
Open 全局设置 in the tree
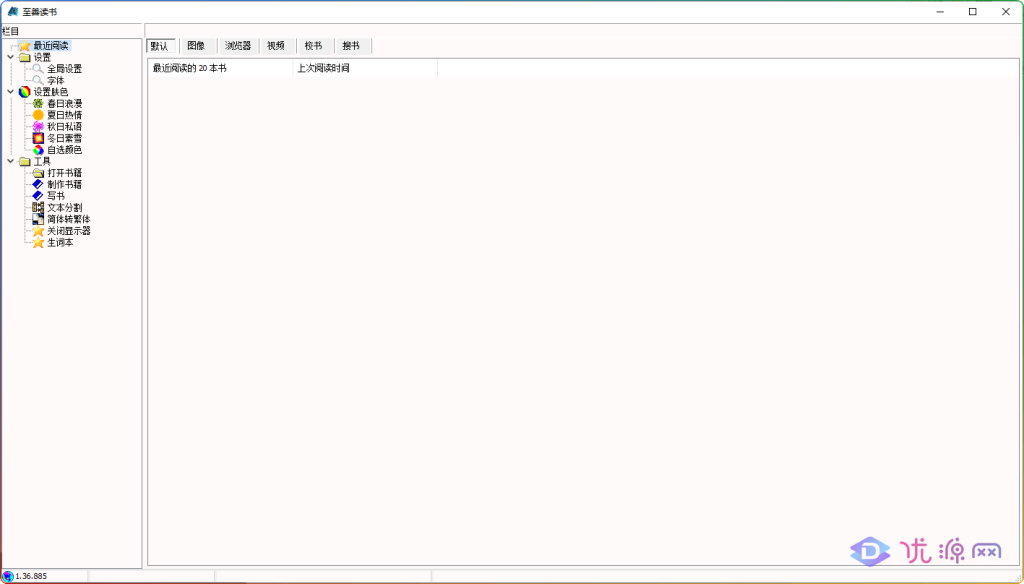(x=64, y=69)
